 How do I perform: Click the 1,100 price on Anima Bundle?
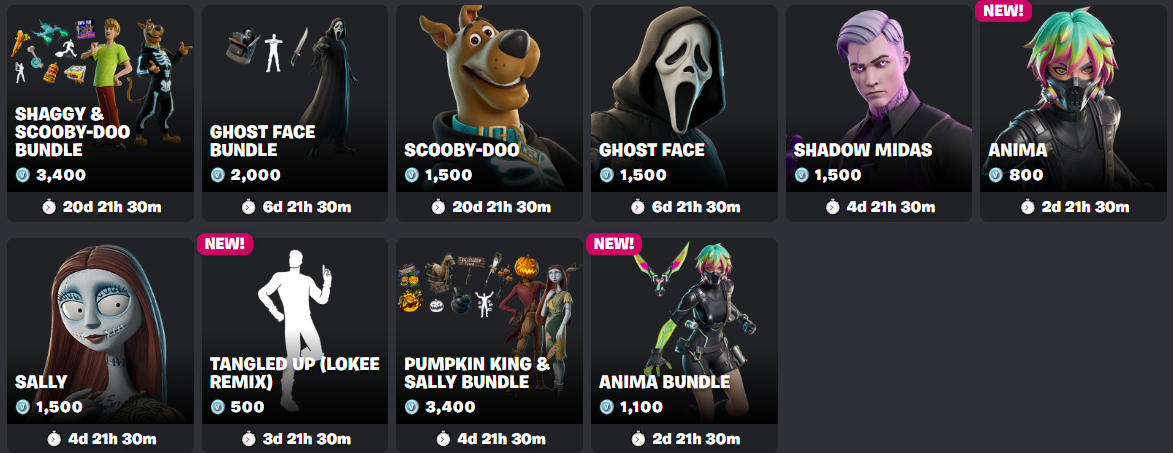pos(641,407)
